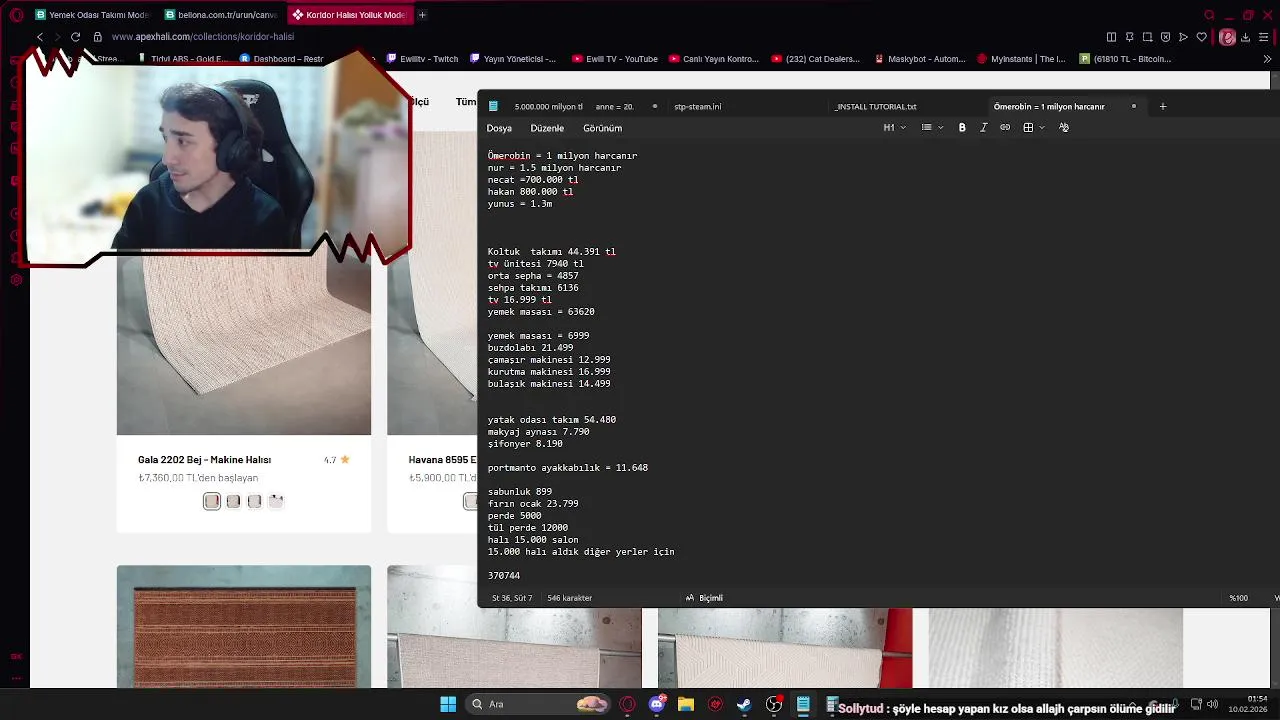
Task: Click the heart icon in browser toolbar
Action: [x=1201, y=37]
